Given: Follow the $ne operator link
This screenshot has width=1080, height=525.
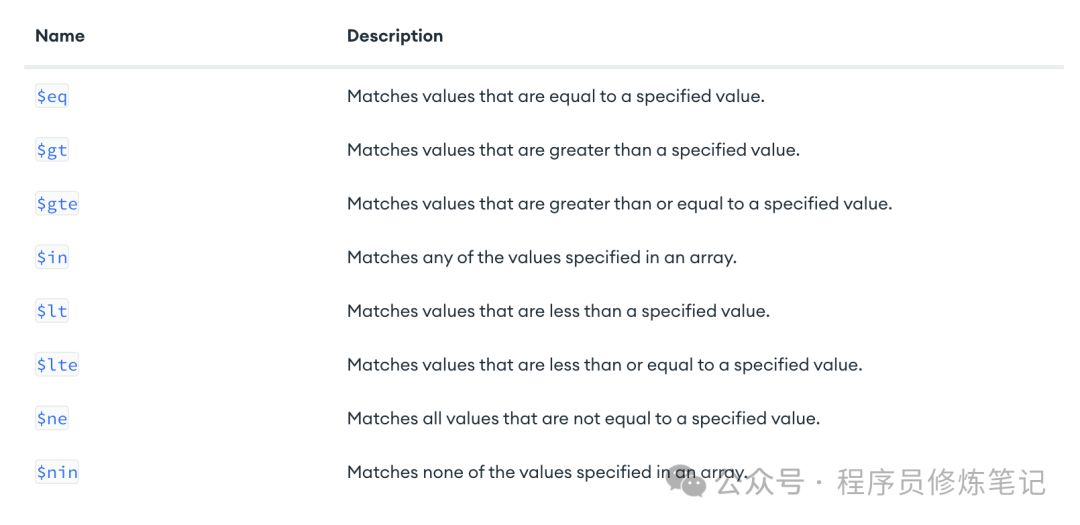Looking at the screenshot, I should pos(52,419).
